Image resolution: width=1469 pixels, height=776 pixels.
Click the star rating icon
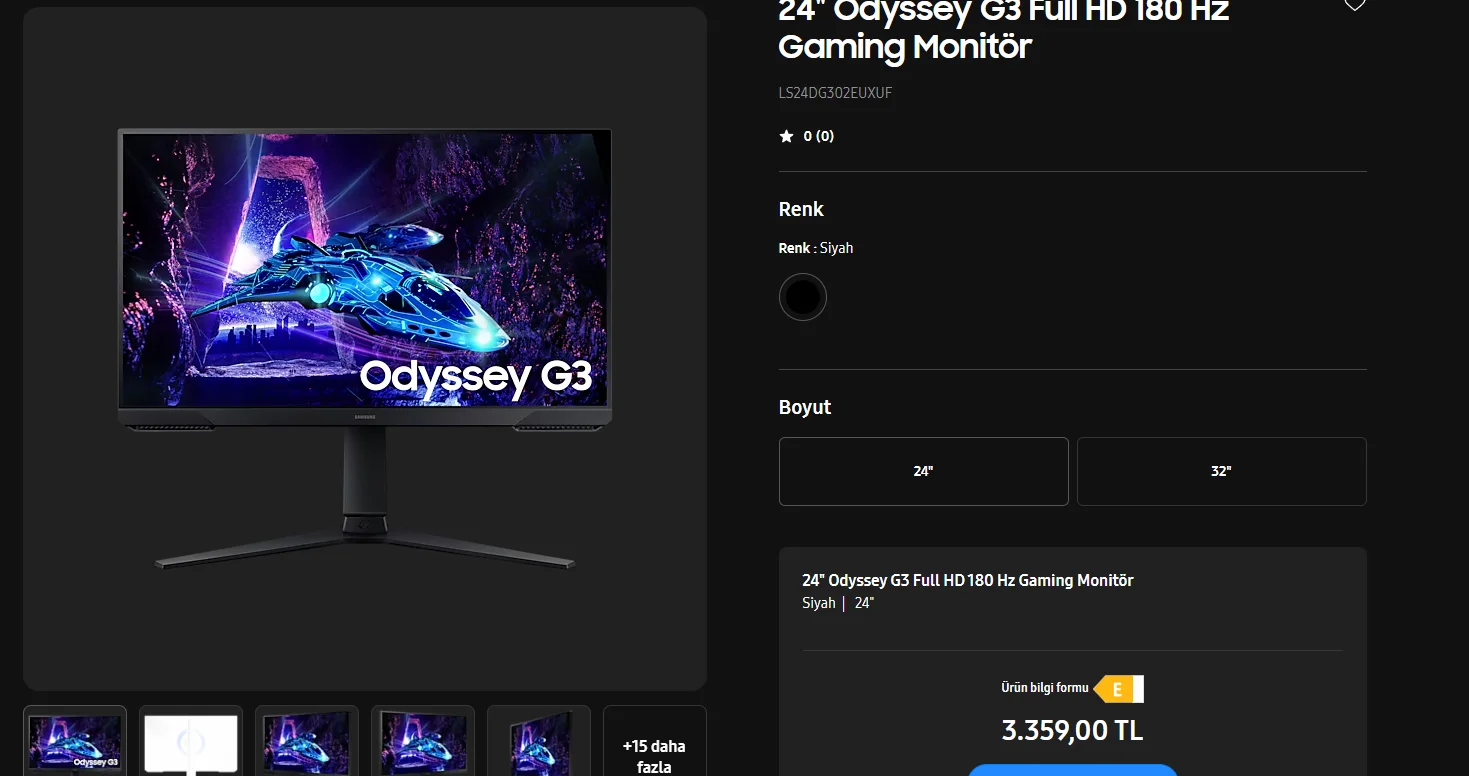coord(786,136)
